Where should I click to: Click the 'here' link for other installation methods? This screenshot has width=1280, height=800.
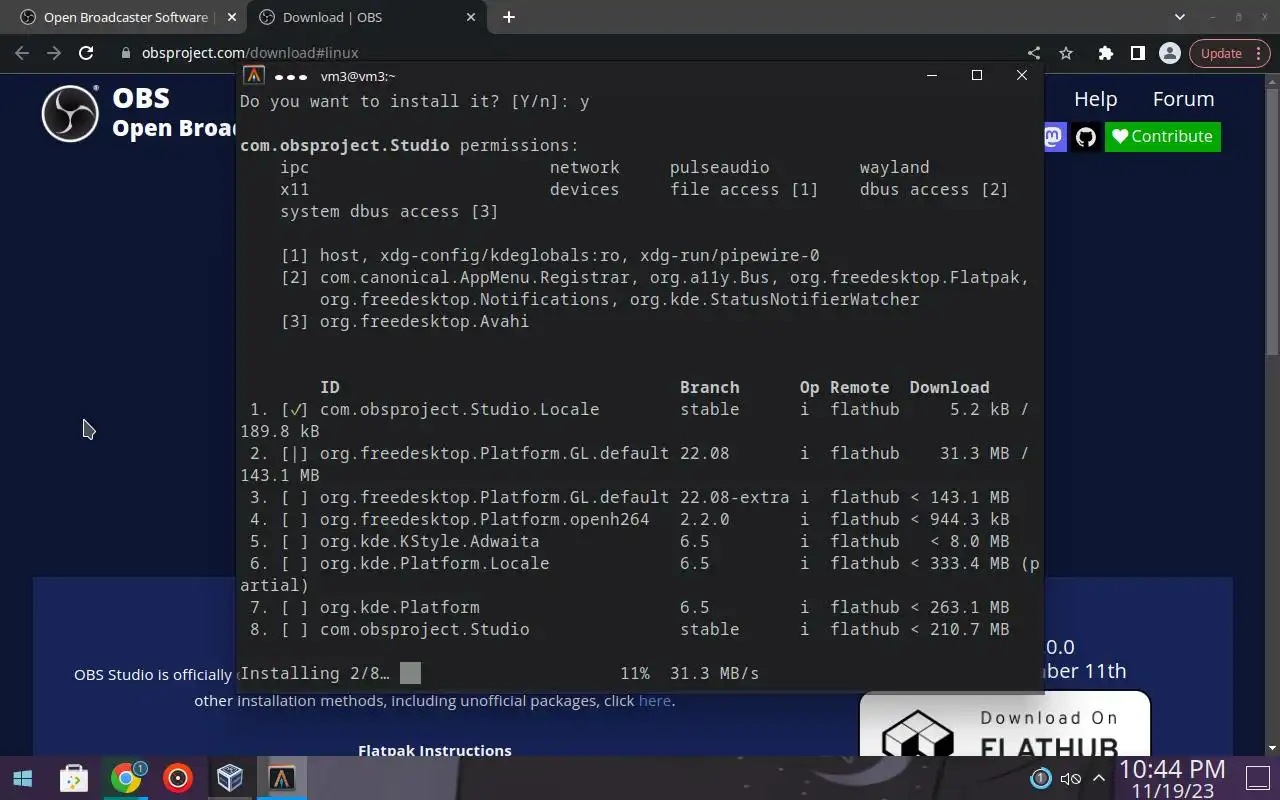(x=655, y=701)
